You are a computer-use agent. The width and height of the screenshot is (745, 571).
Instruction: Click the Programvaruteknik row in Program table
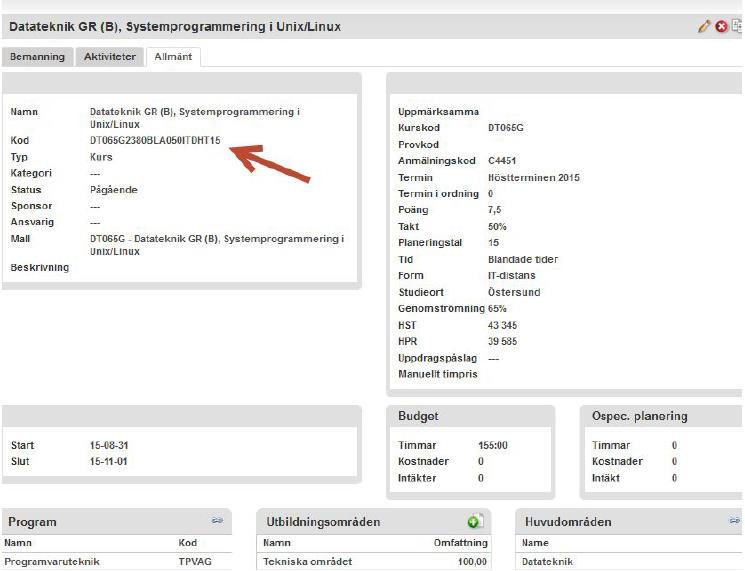coord(117,561)
